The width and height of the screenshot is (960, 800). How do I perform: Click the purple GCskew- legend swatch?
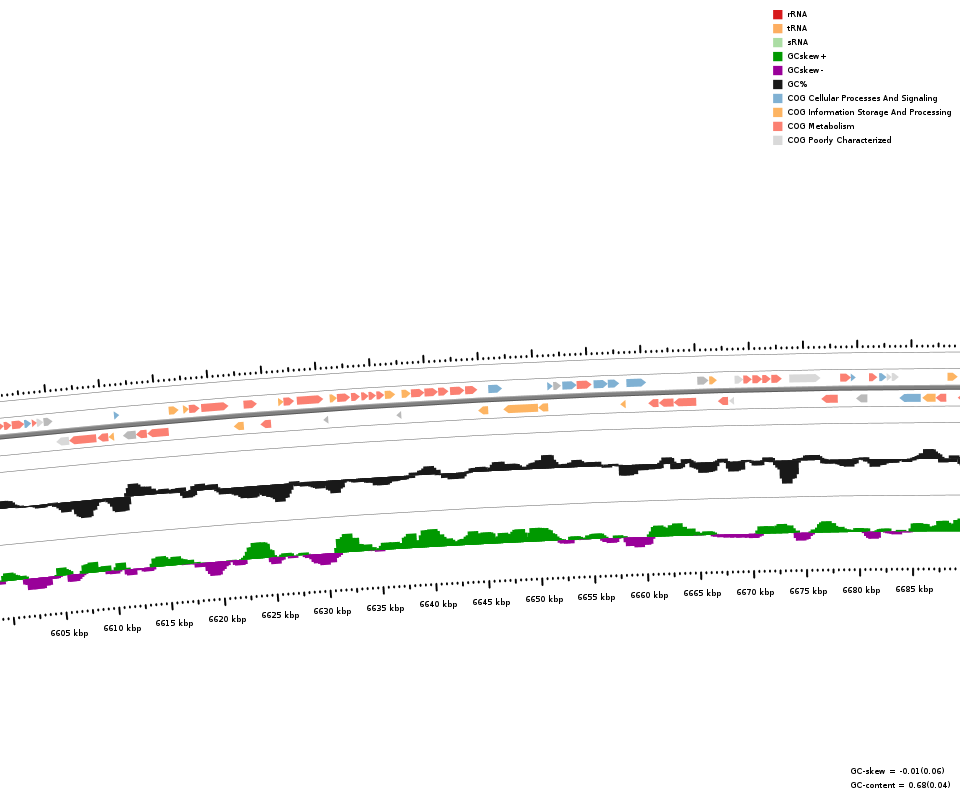(x=777, y=70)
